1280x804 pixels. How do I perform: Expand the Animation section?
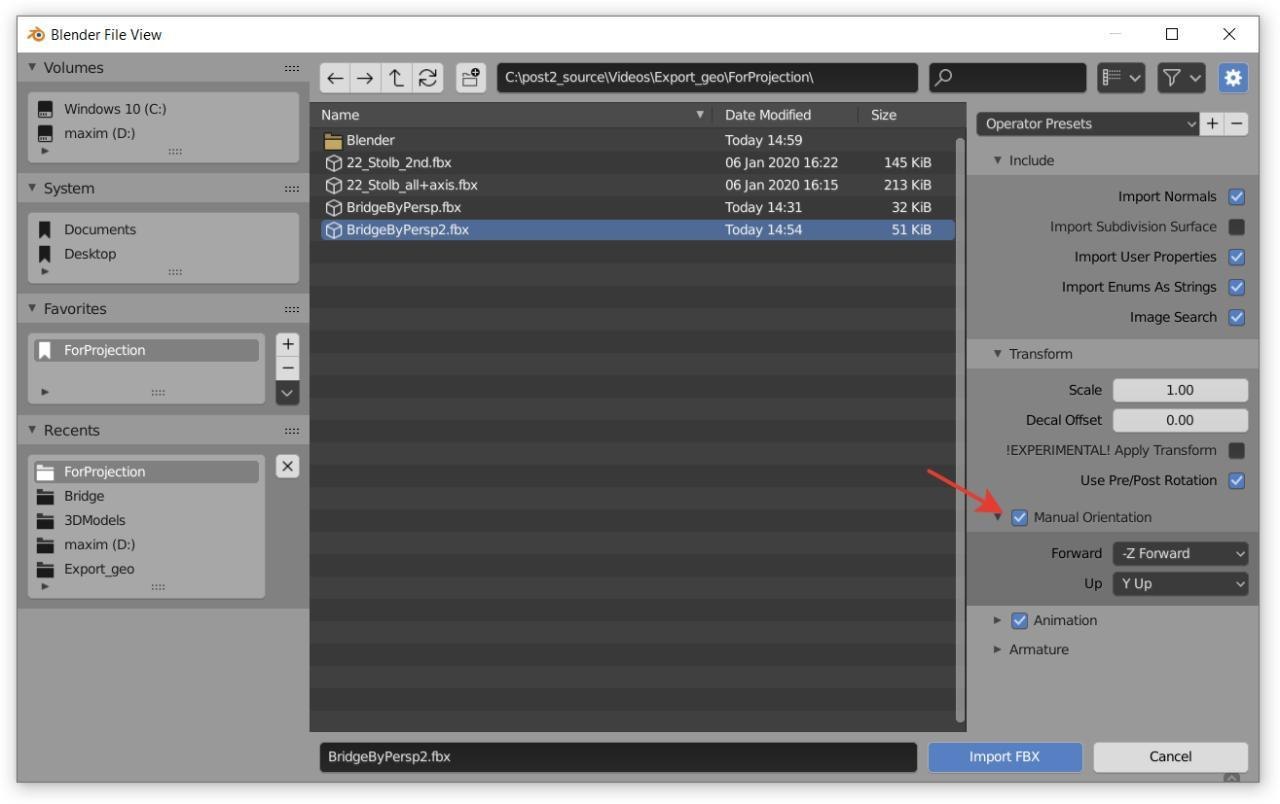998,620
